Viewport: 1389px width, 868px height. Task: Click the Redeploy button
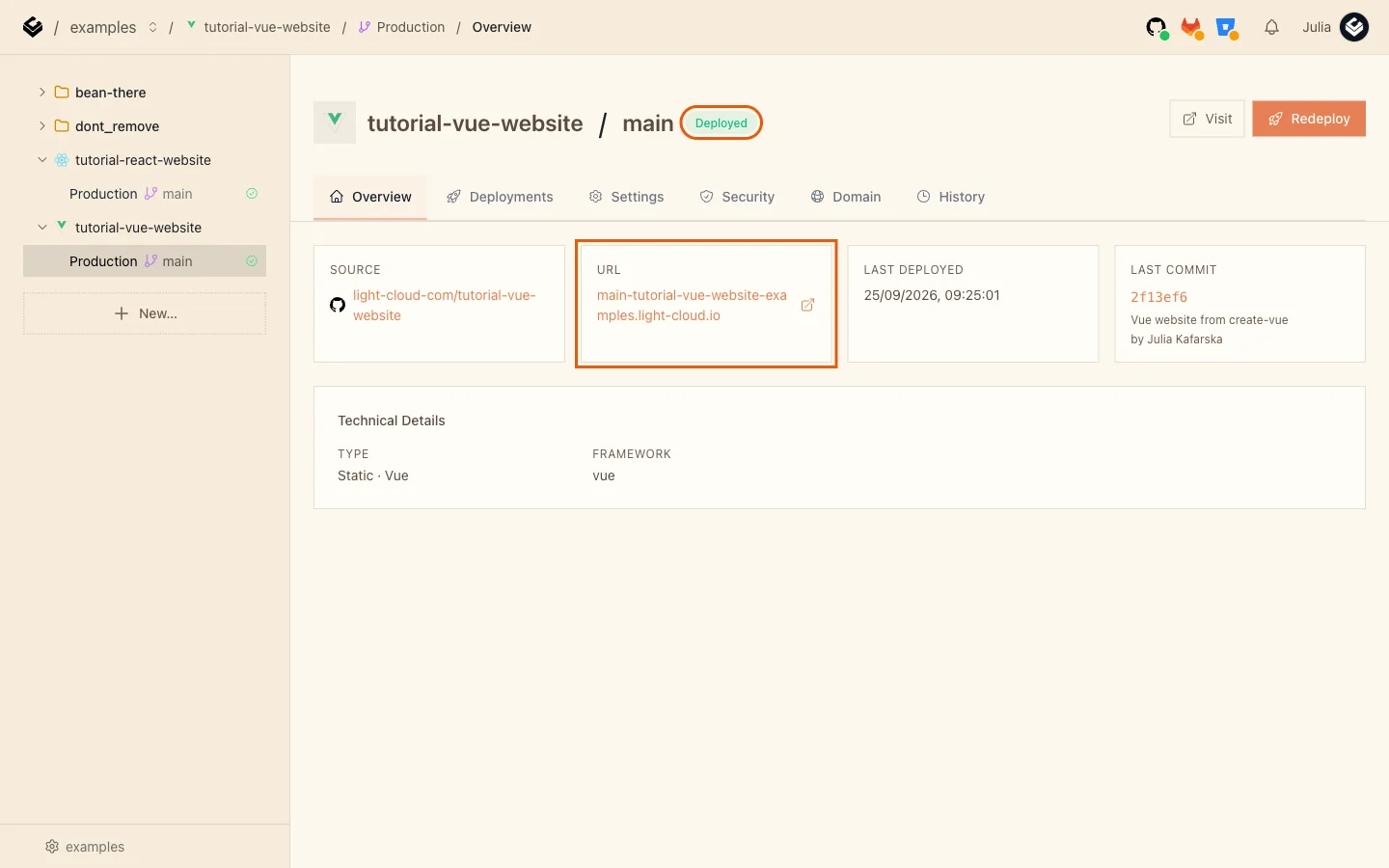click(x=1309, y=119)
